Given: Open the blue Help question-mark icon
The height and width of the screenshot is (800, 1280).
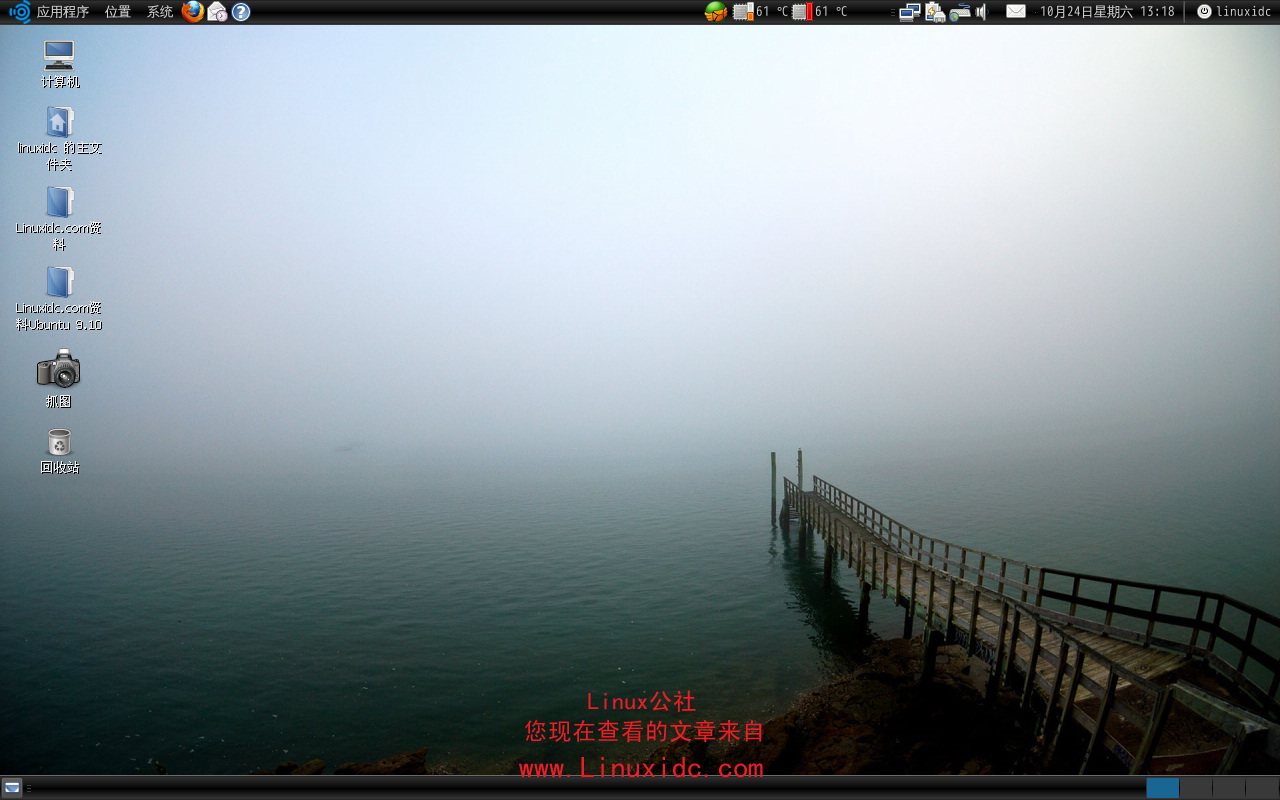Looking at the screenshot, I should pyautogui.click(x=241, y=11).
